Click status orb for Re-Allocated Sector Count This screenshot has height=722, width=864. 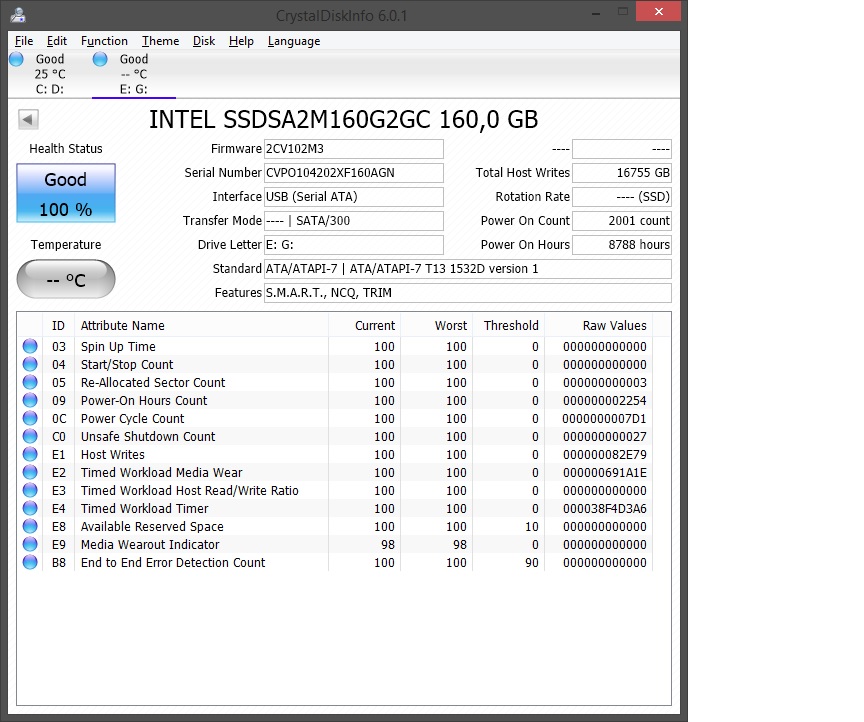(x=30, y=382)
